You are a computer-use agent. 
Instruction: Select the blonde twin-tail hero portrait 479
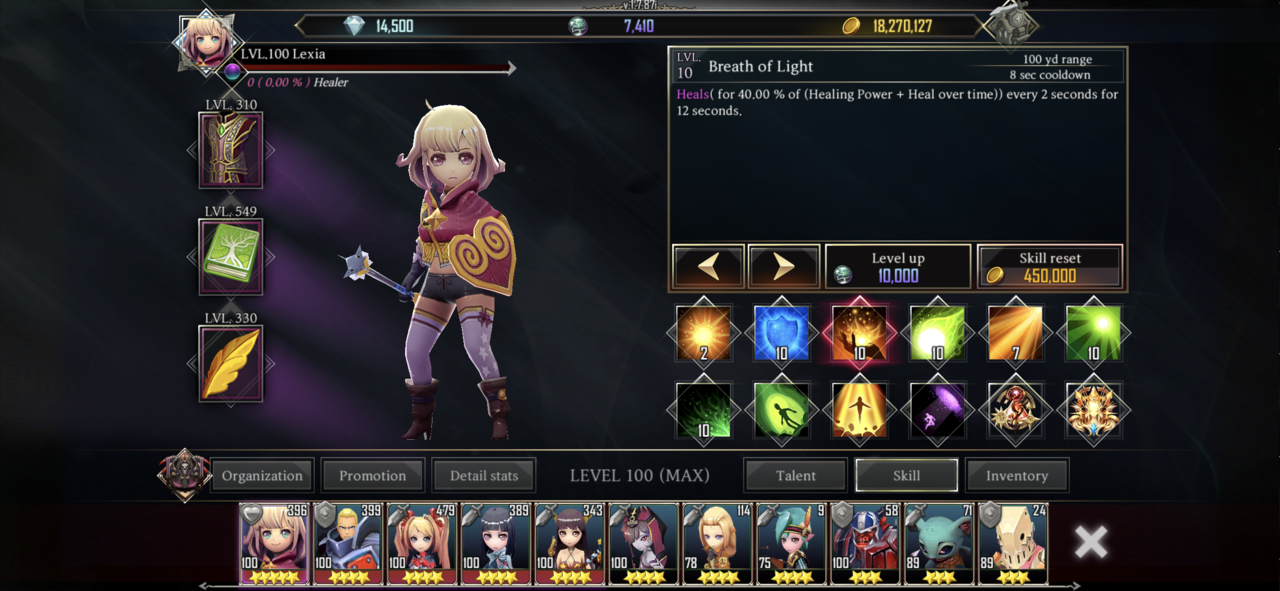[422, 544]
